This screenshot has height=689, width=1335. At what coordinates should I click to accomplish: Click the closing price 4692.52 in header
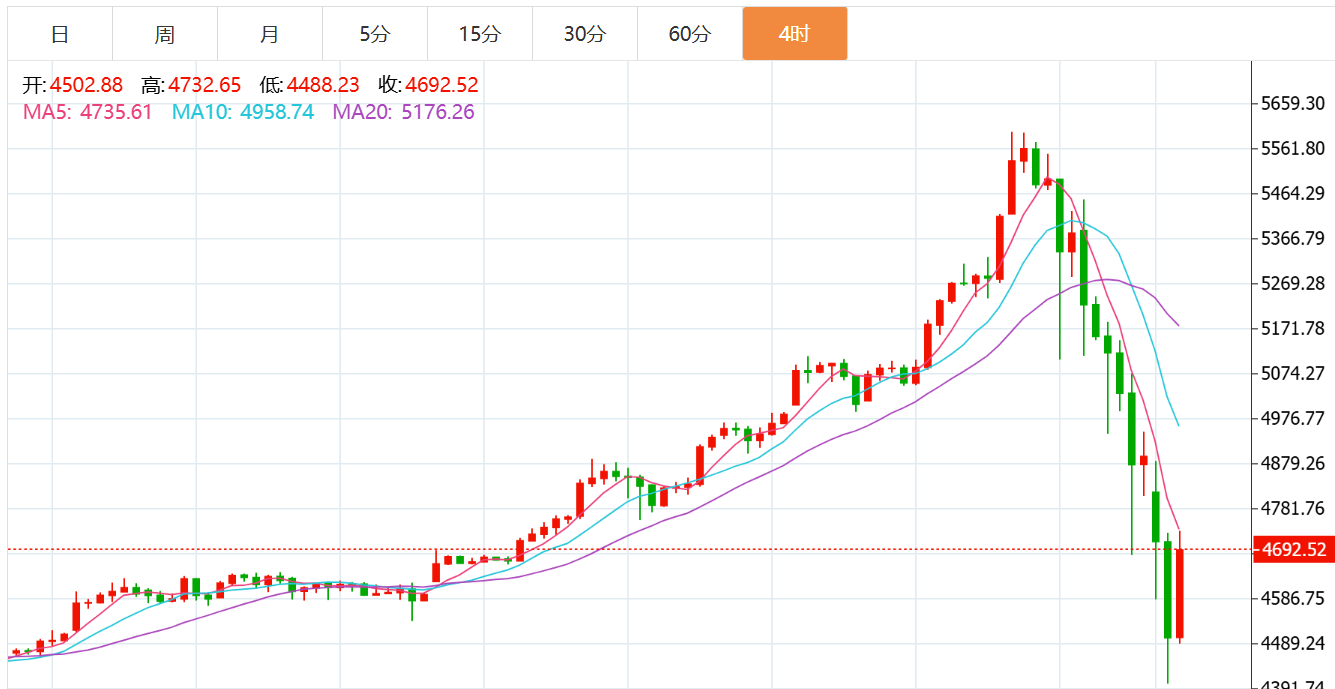pos(442,85)
